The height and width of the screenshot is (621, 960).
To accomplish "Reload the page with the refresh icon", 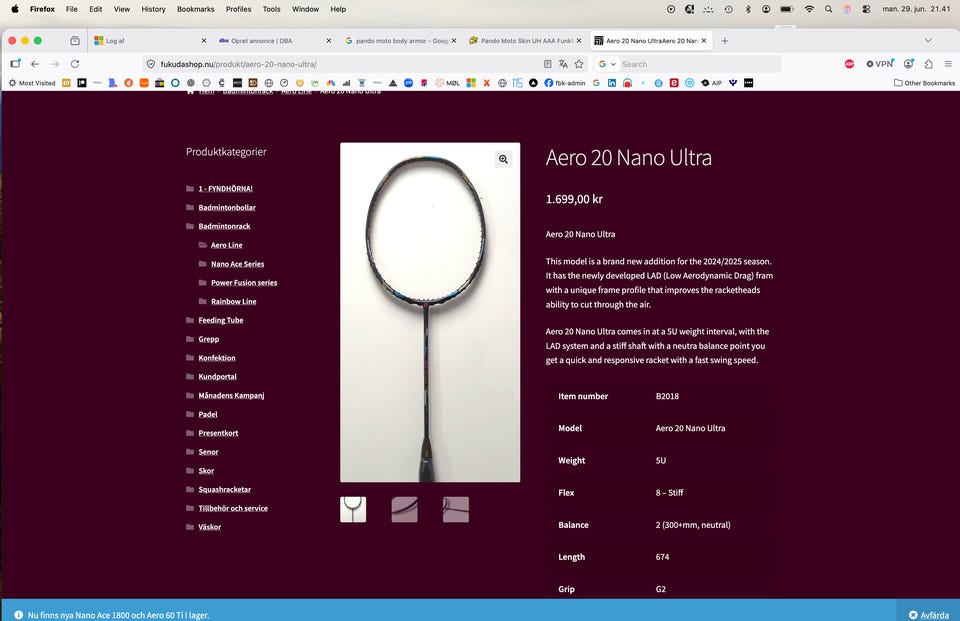I will coord(75,64).
